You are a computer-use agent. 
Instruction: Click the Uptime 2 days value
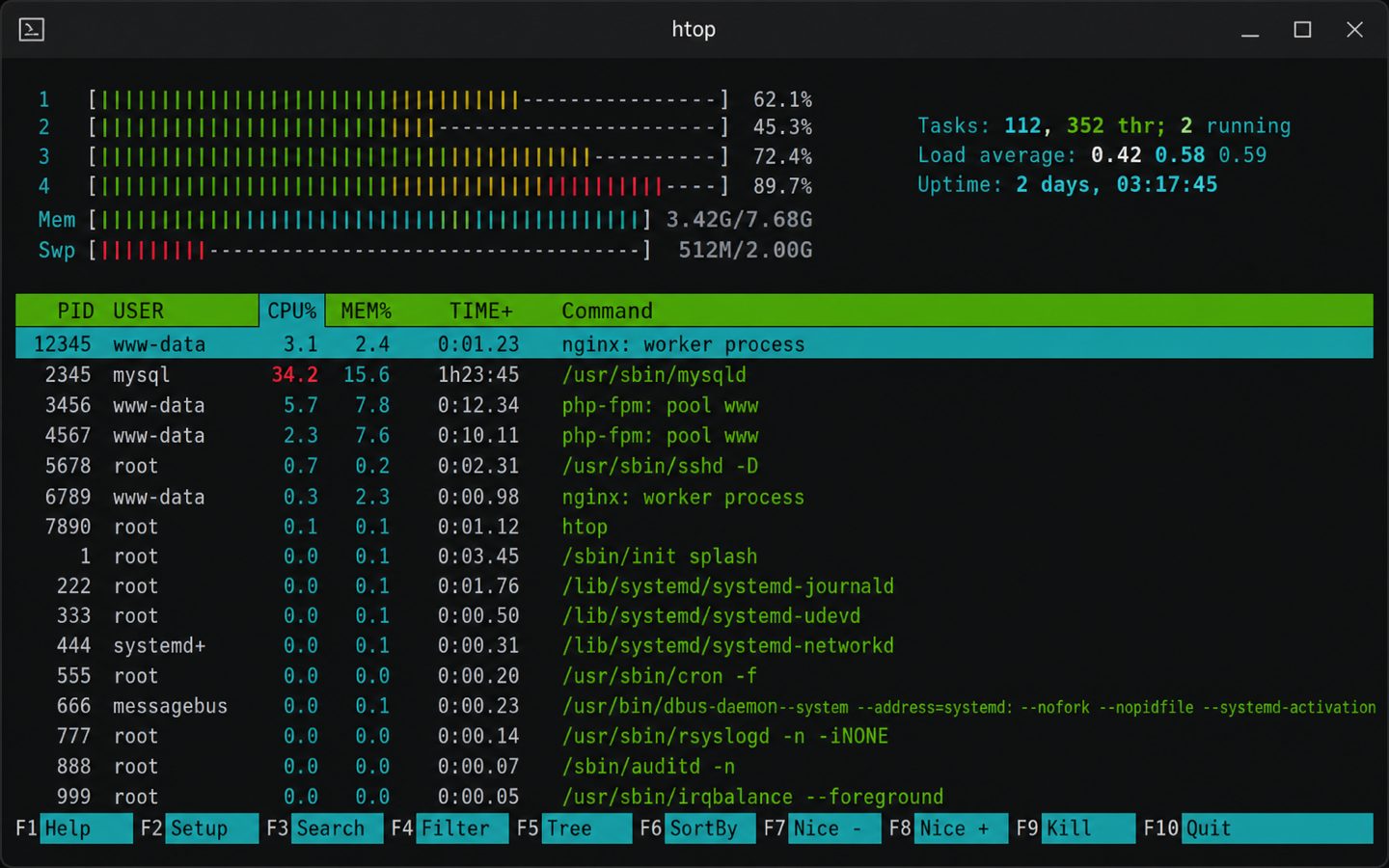[1116, 184]
